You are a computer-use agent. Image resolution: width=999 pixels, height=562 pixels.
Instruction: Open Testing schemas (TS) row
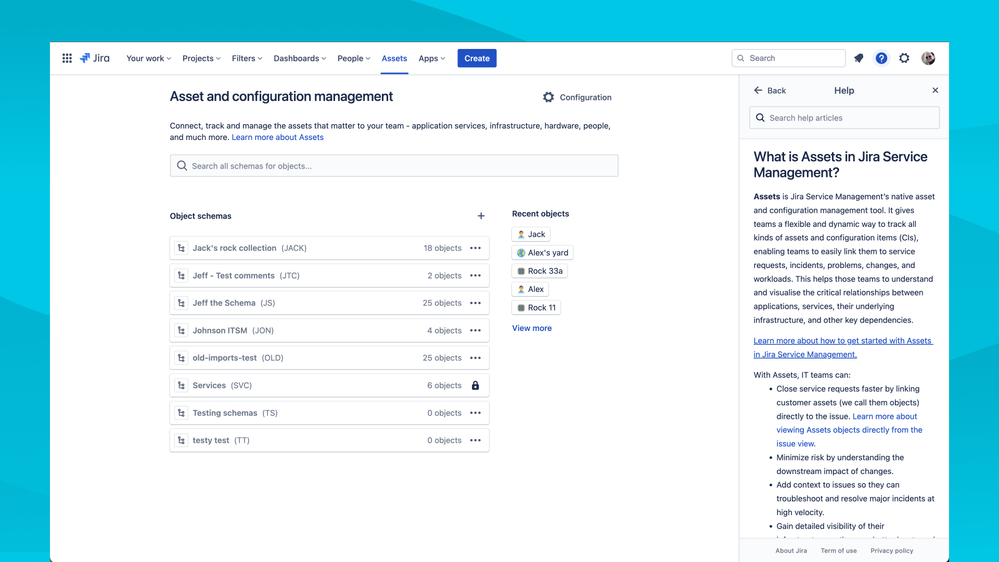(x=329, y=412)
